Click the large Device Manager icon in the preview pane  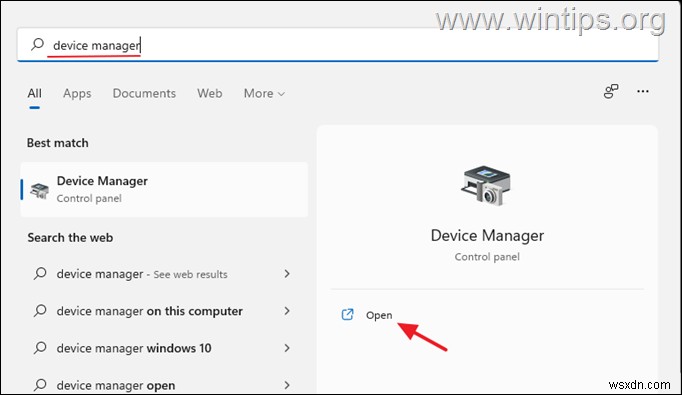tap(486, 185)
